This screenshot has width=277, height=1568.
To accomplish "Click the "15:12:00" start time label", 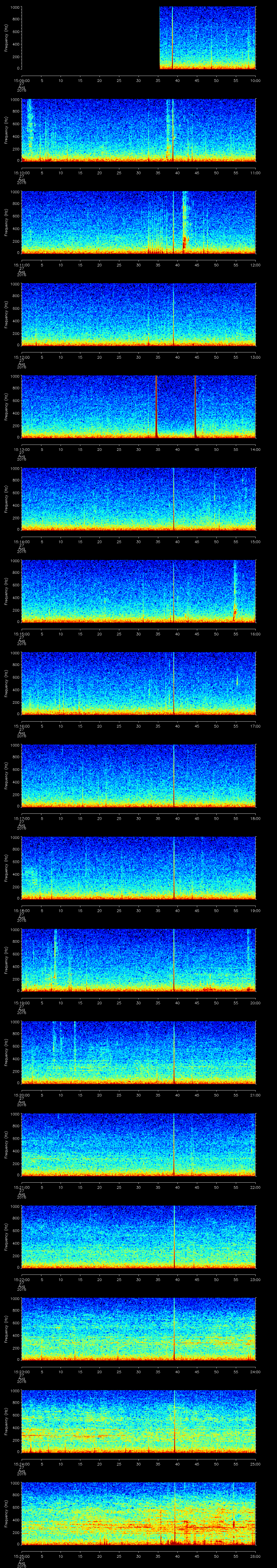I will click(x=22, y=357).
